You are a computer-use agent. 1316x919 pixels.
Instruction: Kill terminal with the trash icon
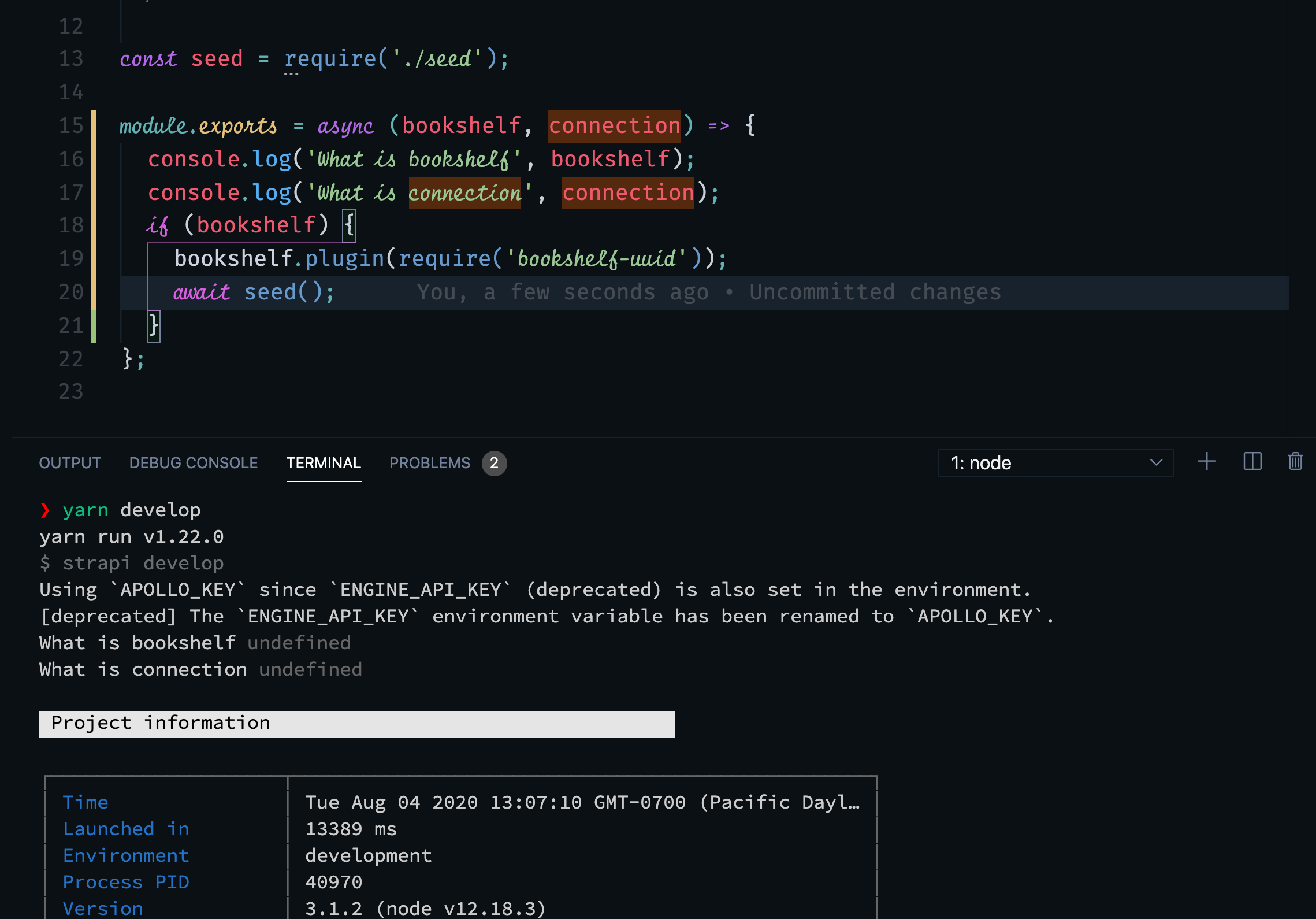coord(1295,462)
